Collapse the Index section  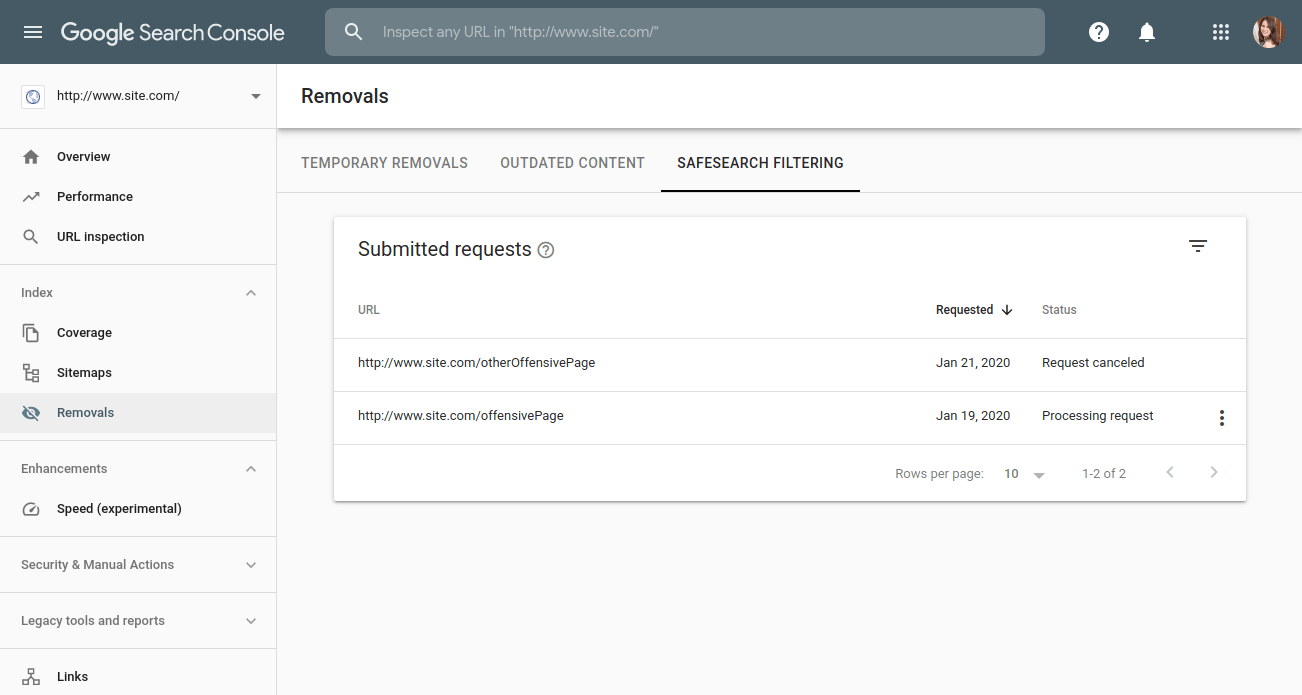click(x=251, y=292)
